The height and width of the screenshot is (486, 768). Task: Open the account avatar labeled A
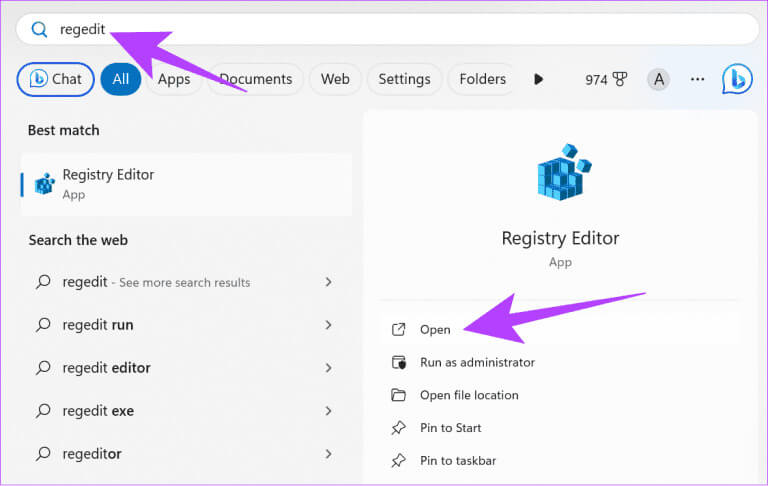click(658, 79)
